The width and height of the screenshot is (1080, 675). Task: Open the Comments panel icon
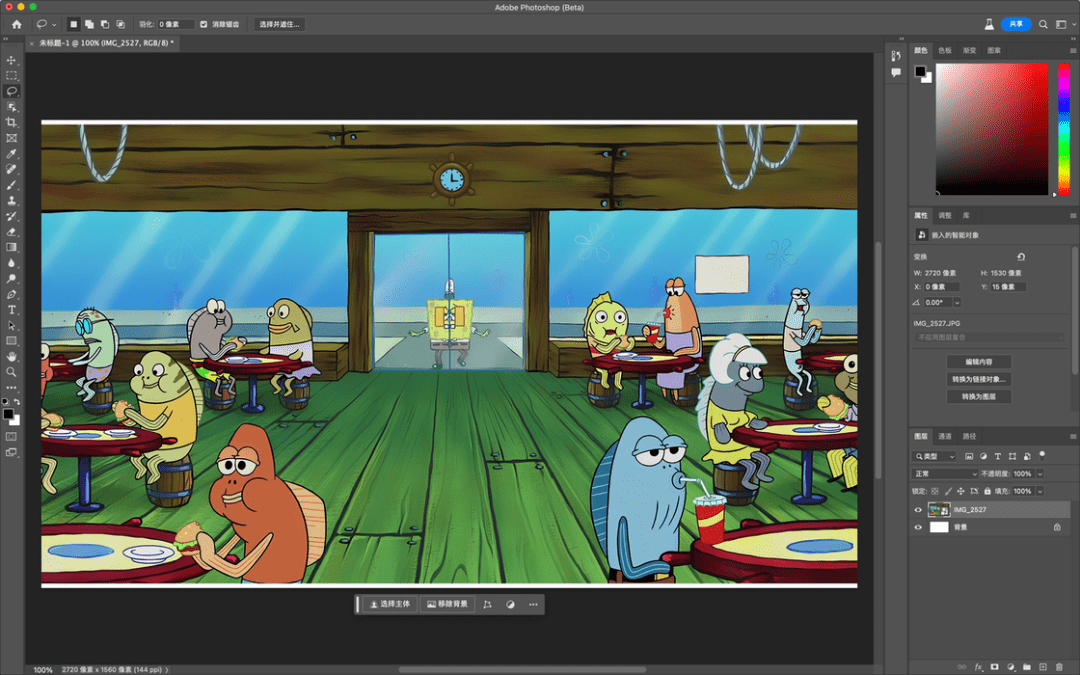pos(895,72)
